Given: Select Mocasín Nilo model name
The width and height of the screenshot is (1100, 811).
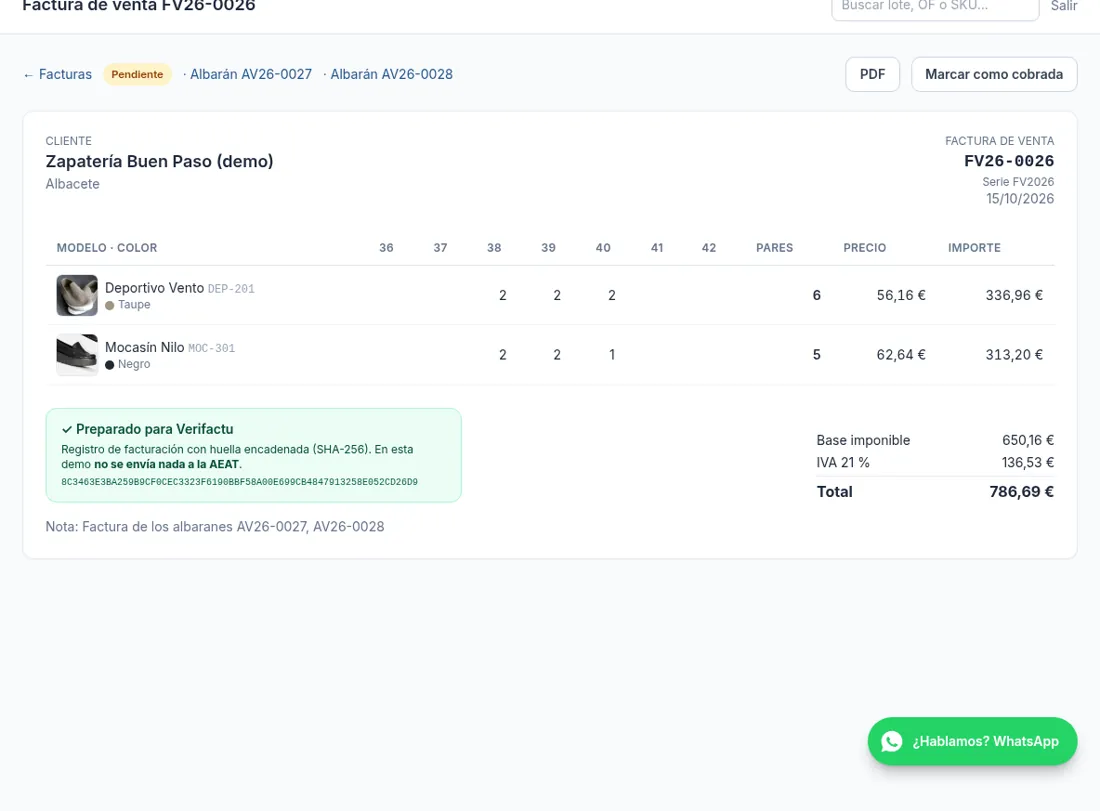Looking at the screenshot, I should [x=145, y=347].
